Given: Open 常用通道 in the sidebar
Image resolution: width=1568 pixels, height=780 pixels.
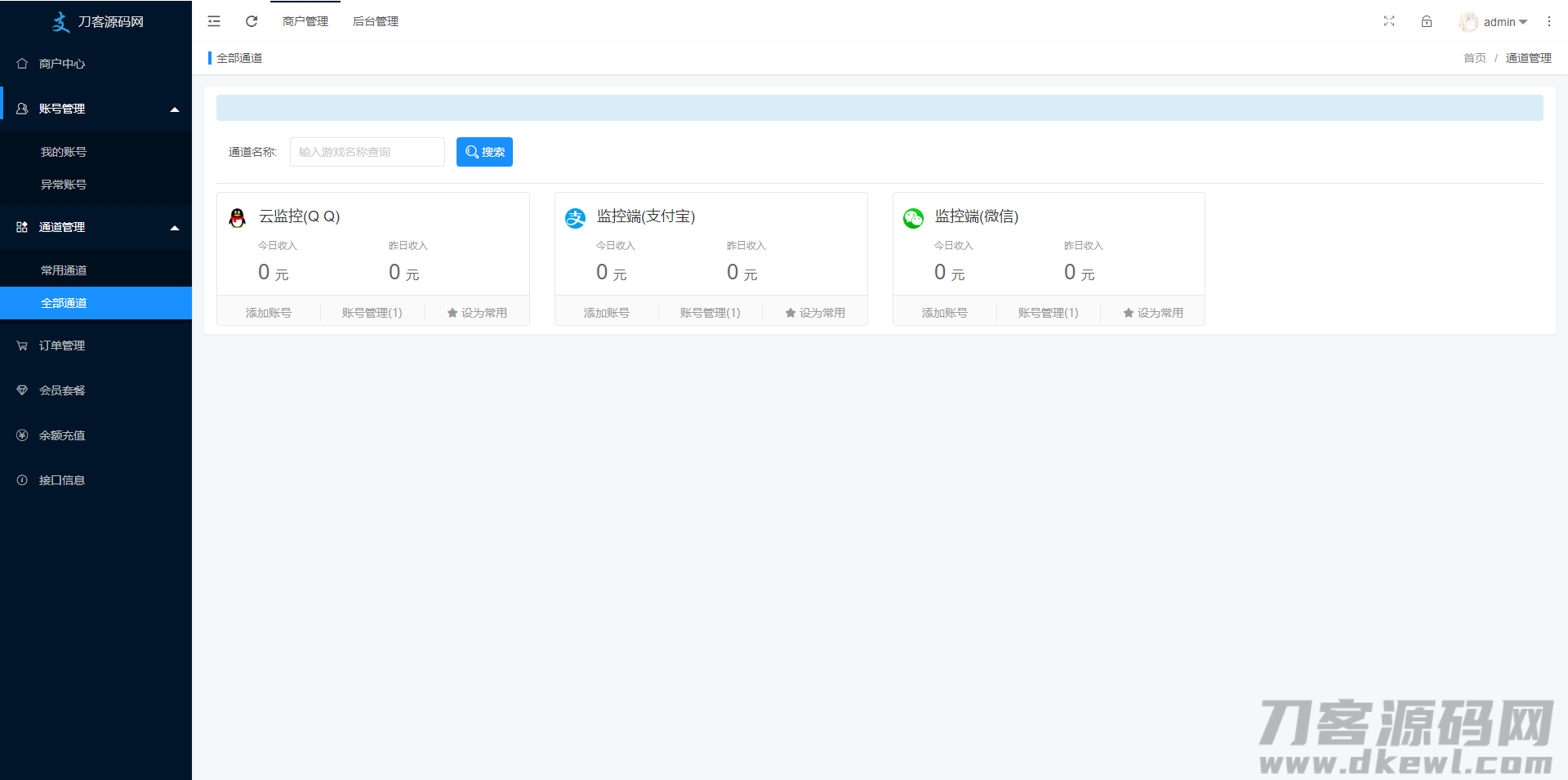Looking at the screenshot, I should click(64, 270).
